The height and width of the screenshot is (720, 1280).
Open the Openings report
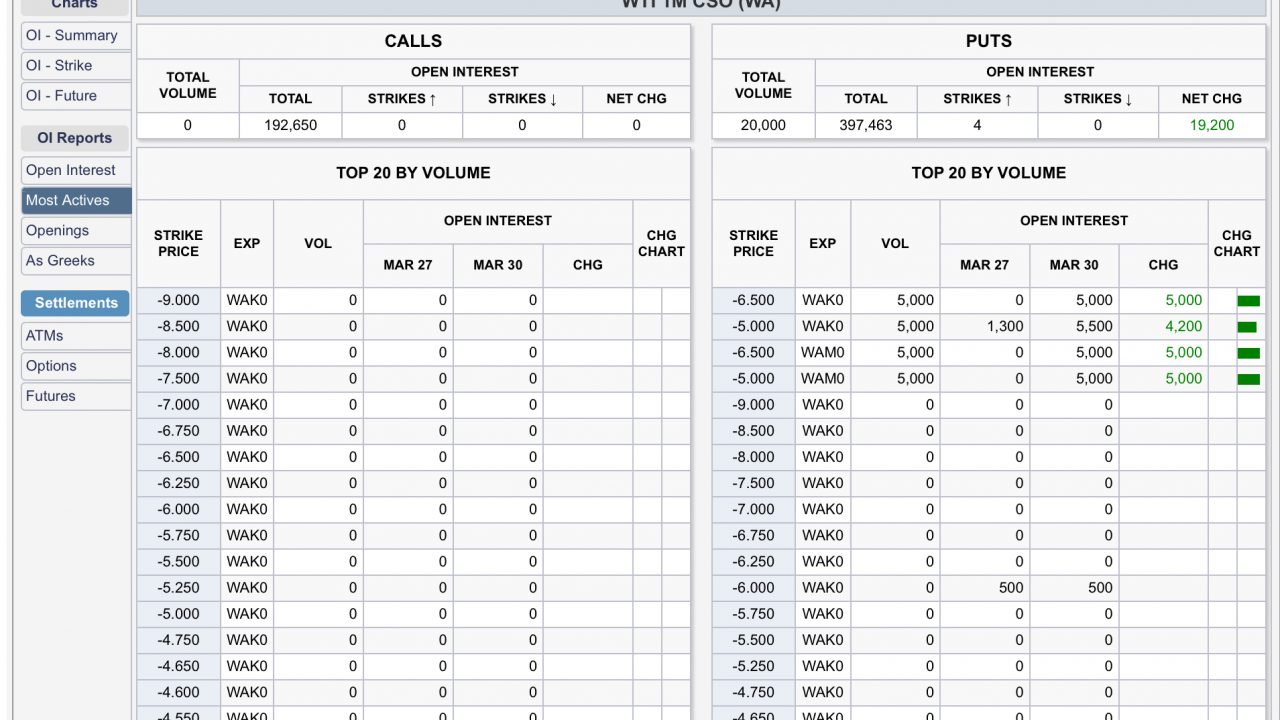tap(76, 230)
